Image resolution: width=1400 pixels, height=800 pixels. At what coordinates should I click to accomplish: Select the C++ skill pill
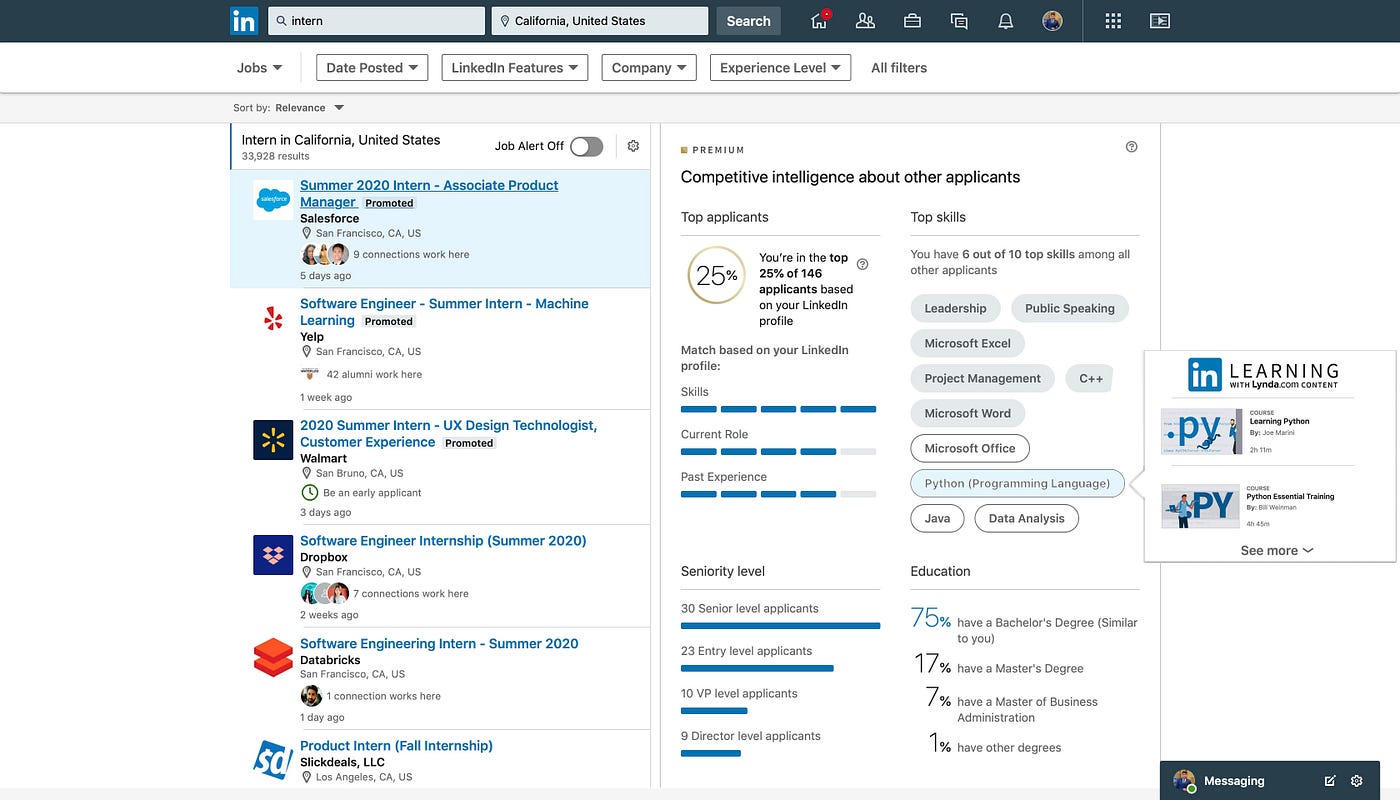tap(1090, 378)
